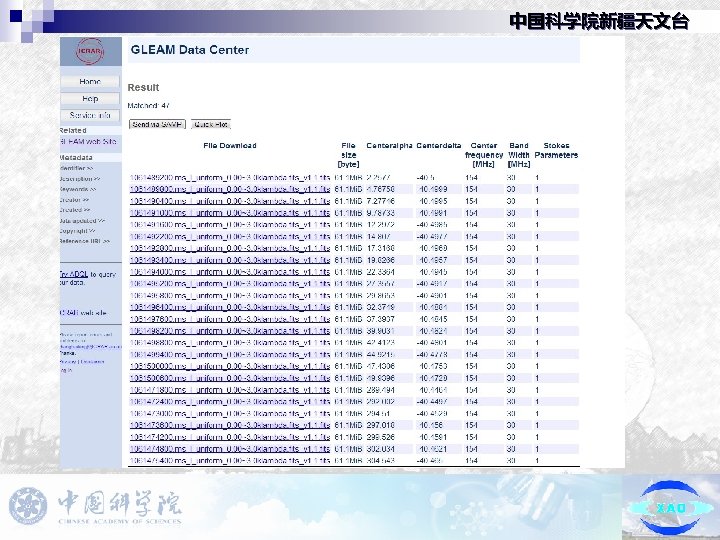Viewport: 720px width, 540px height.
Task: Select the Centeralpha value 17.3168
Action: click(x=380, y=248)
